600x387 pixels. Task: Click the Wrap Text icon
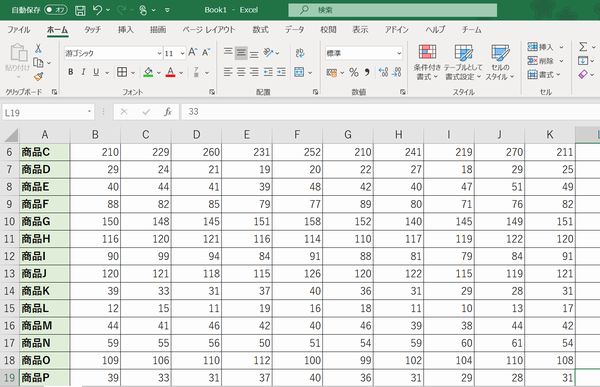tap(300, 53)
